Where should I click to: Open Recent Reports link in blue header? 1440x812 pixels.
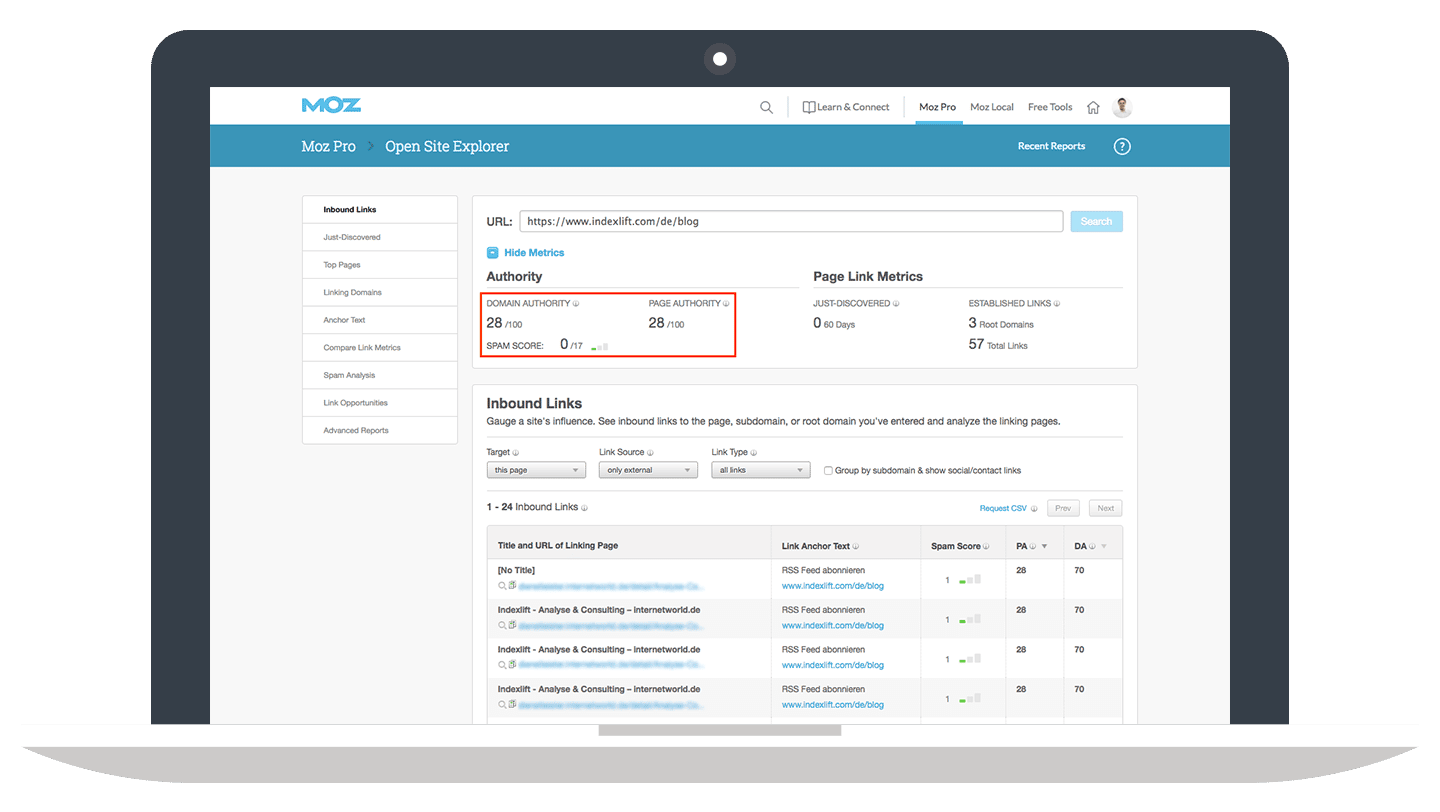click(1051, 146)
